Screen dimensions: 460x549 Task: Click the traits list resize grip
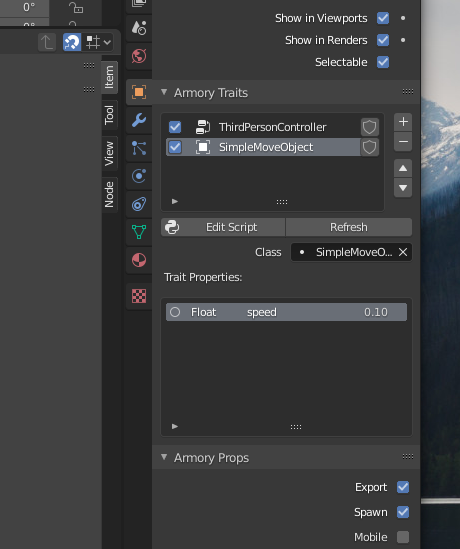(x=282, y=202)
